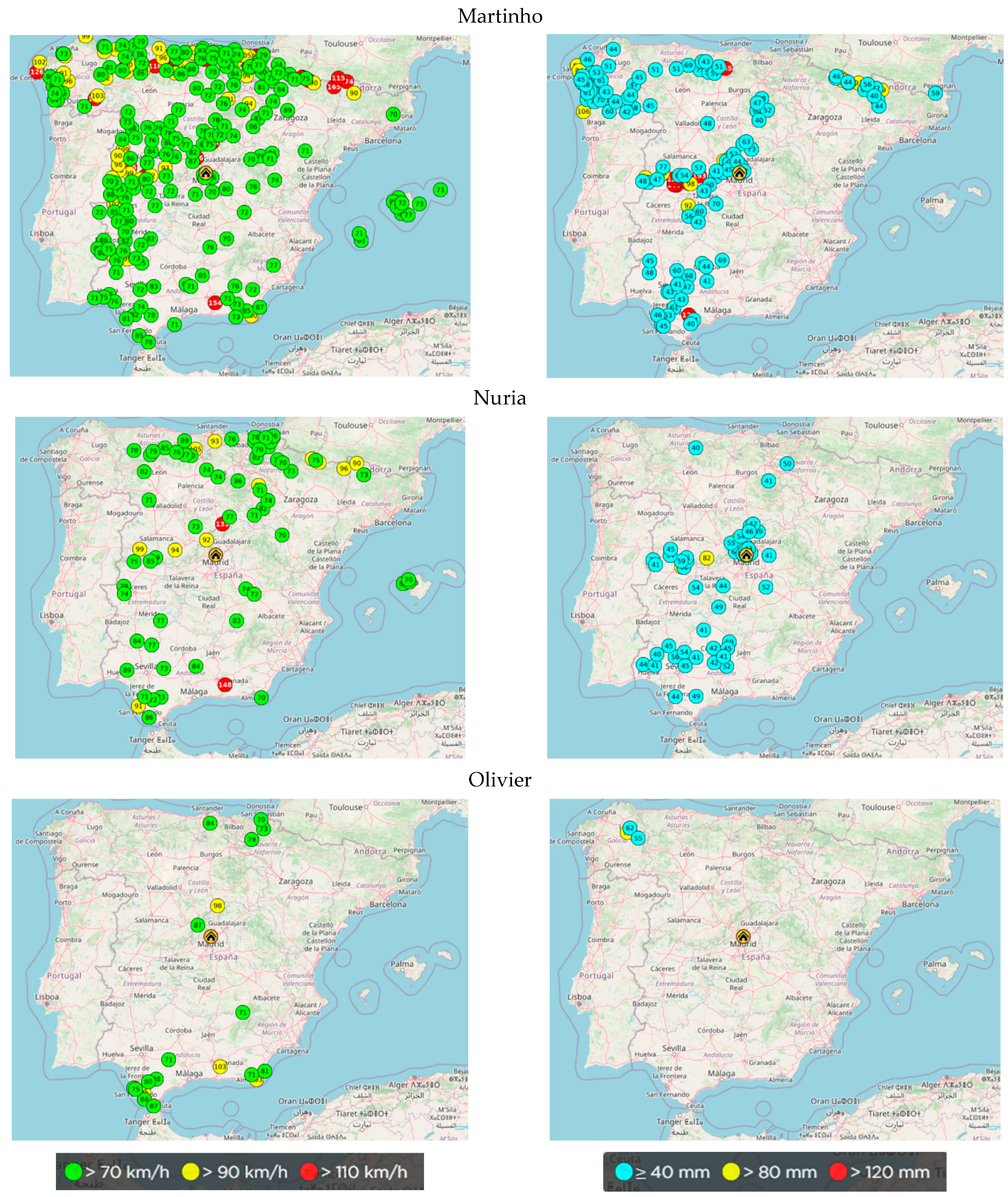Click the Olivier section heading

pos(500,779)
